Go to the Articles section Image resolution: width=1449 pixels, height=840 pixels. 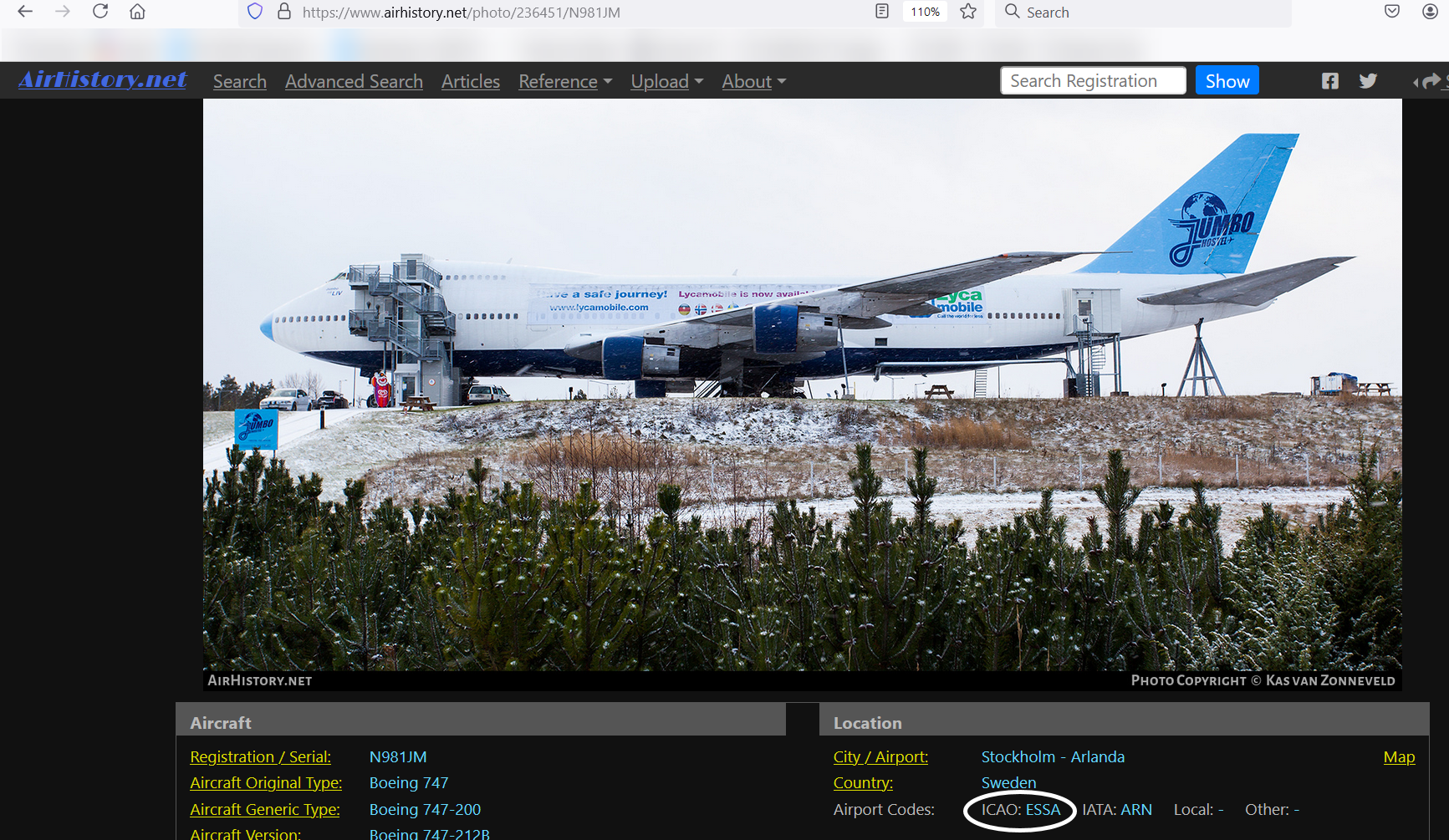tap(471, 82)
